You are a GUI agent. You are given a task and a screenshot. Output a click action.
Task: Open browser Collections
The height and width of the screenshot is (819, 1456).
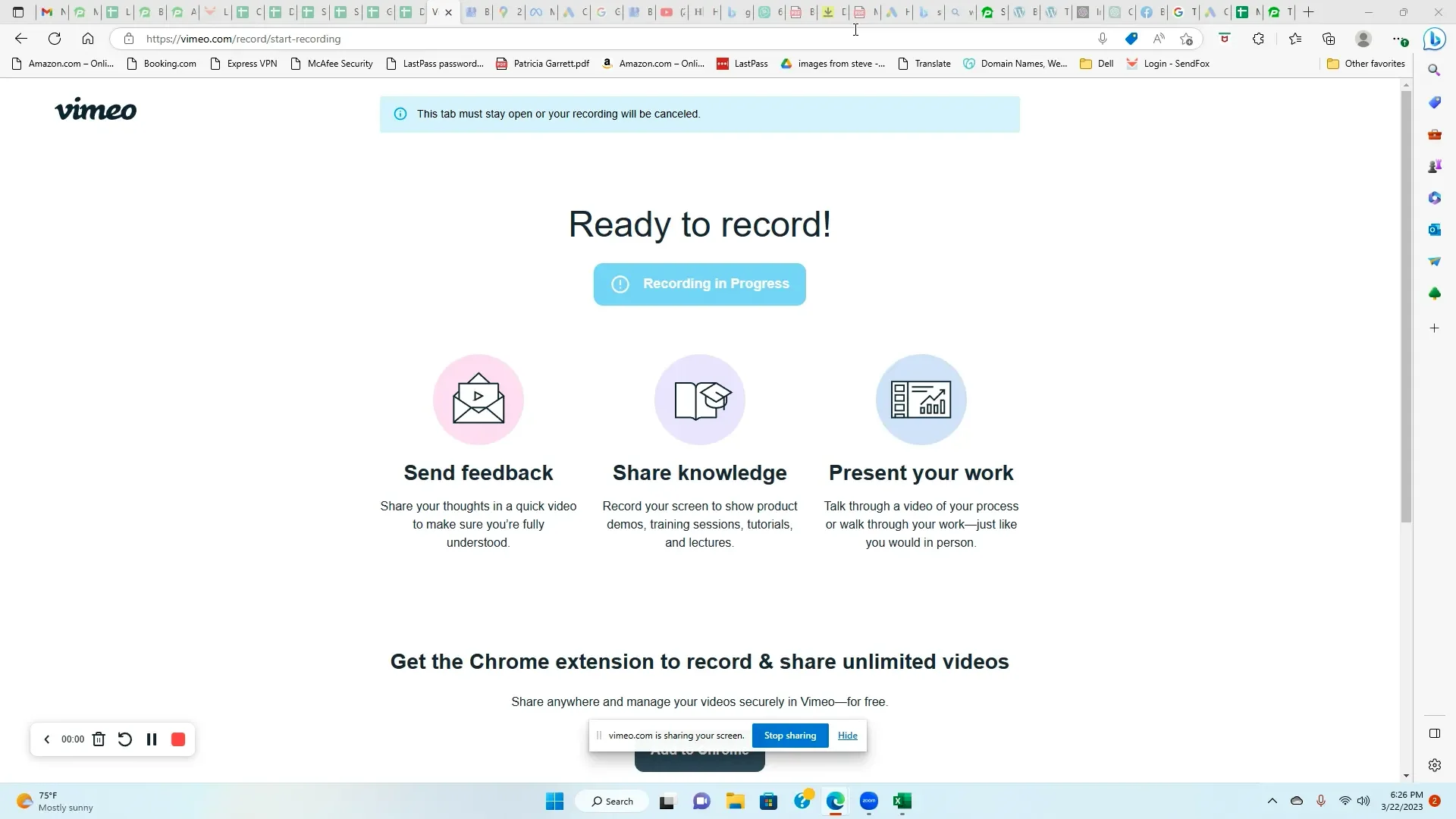click(1329, 39)
